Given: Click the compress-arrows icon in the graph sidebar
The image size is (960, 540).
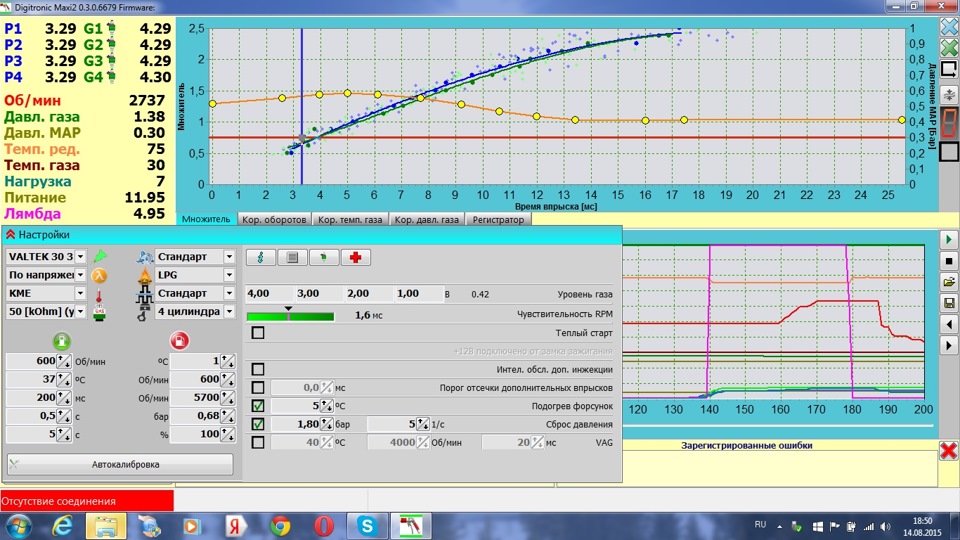Looking at the screenshot, I should pos(949,94).
